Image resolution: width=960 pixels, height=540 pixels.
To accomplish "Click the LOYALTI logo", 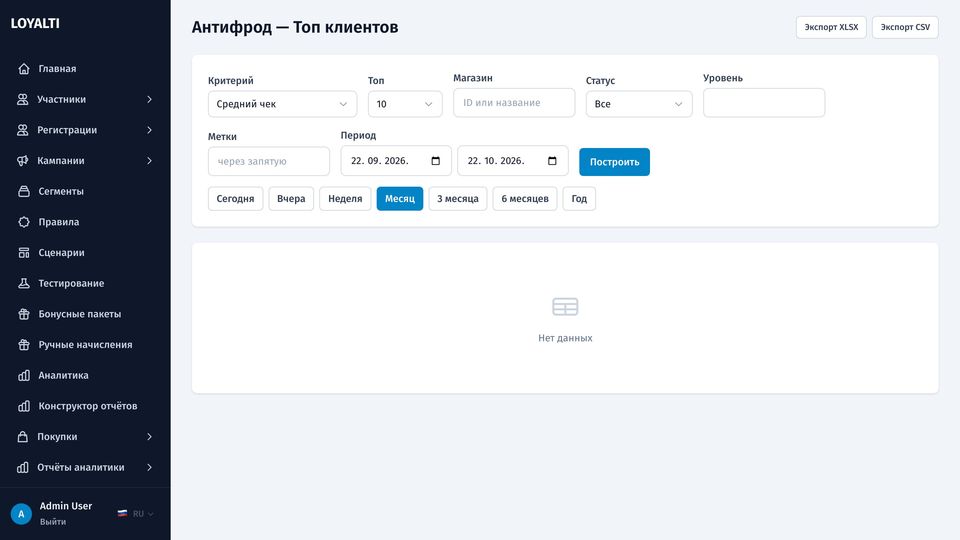I will point(35,23).
